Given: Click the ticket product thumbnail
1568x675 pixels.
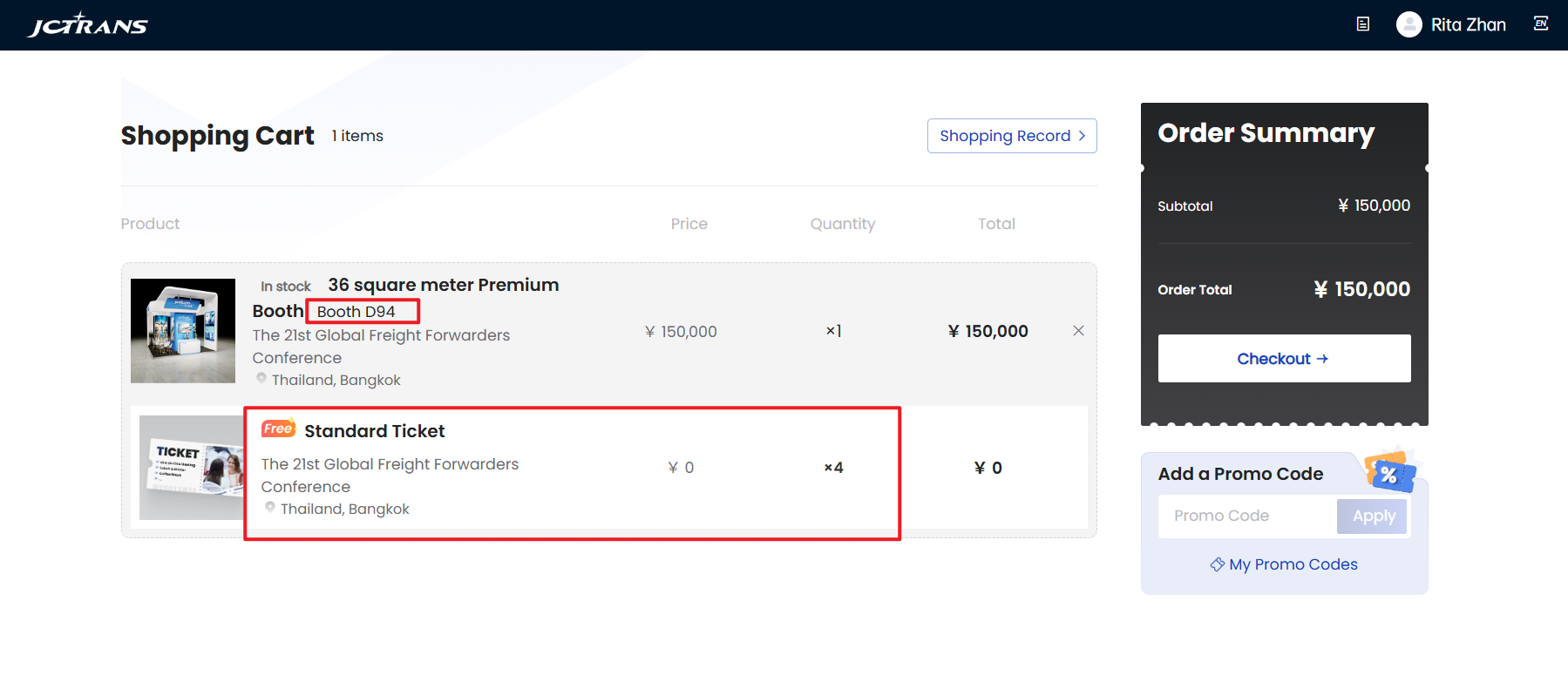Looking at the screenshot, I should 192,468.
